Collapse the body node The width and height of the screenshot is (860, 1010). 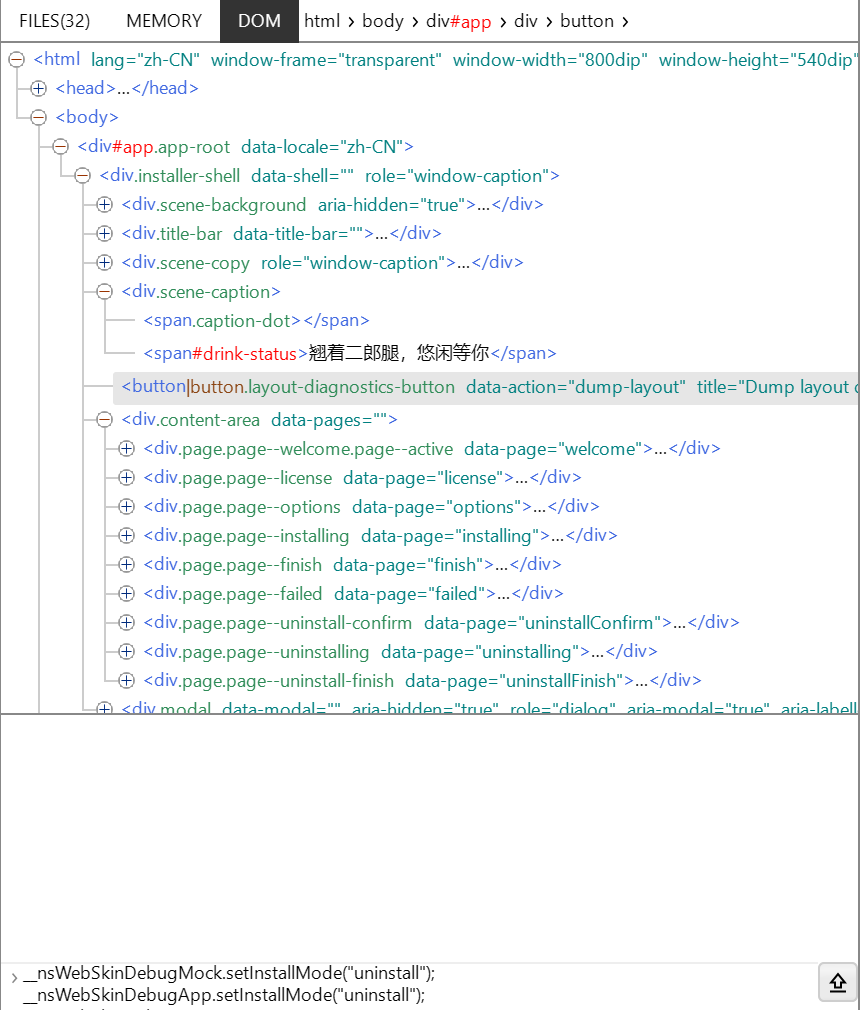click(39, 117)
